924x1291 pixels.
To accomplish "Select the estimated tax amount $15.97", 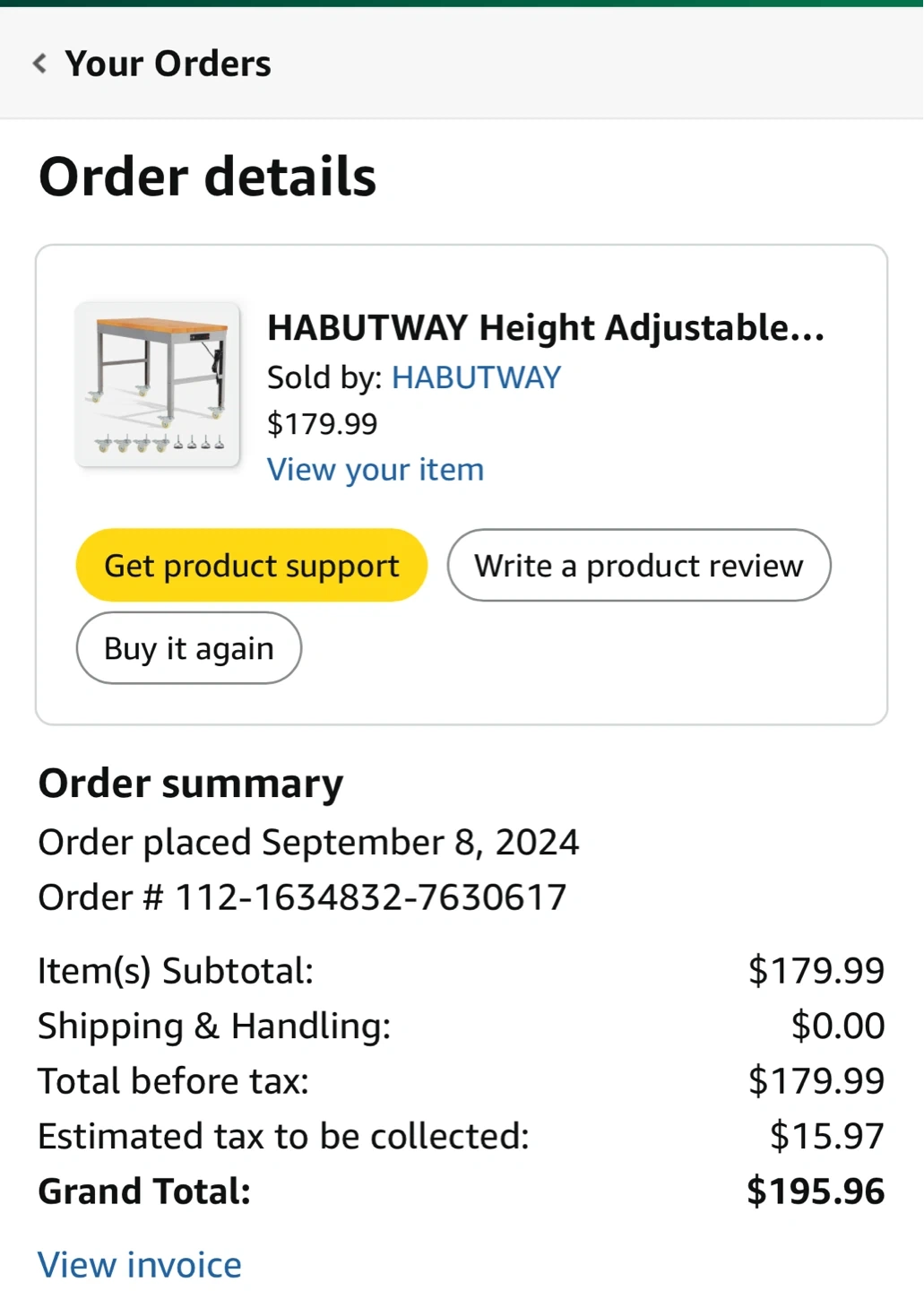I will pos(826,1136).
